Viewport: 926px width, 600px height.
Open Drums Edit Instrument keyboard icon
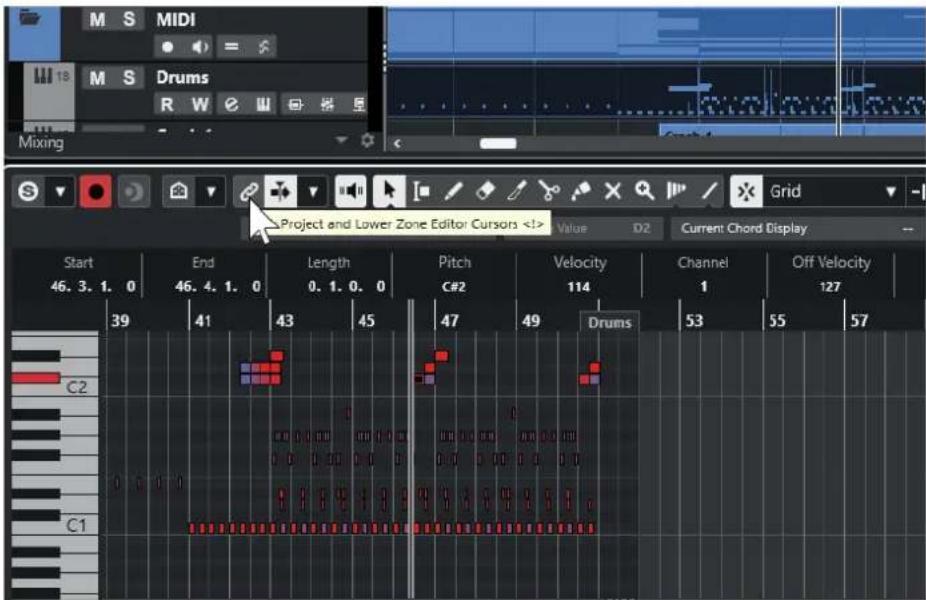point(263,105)
